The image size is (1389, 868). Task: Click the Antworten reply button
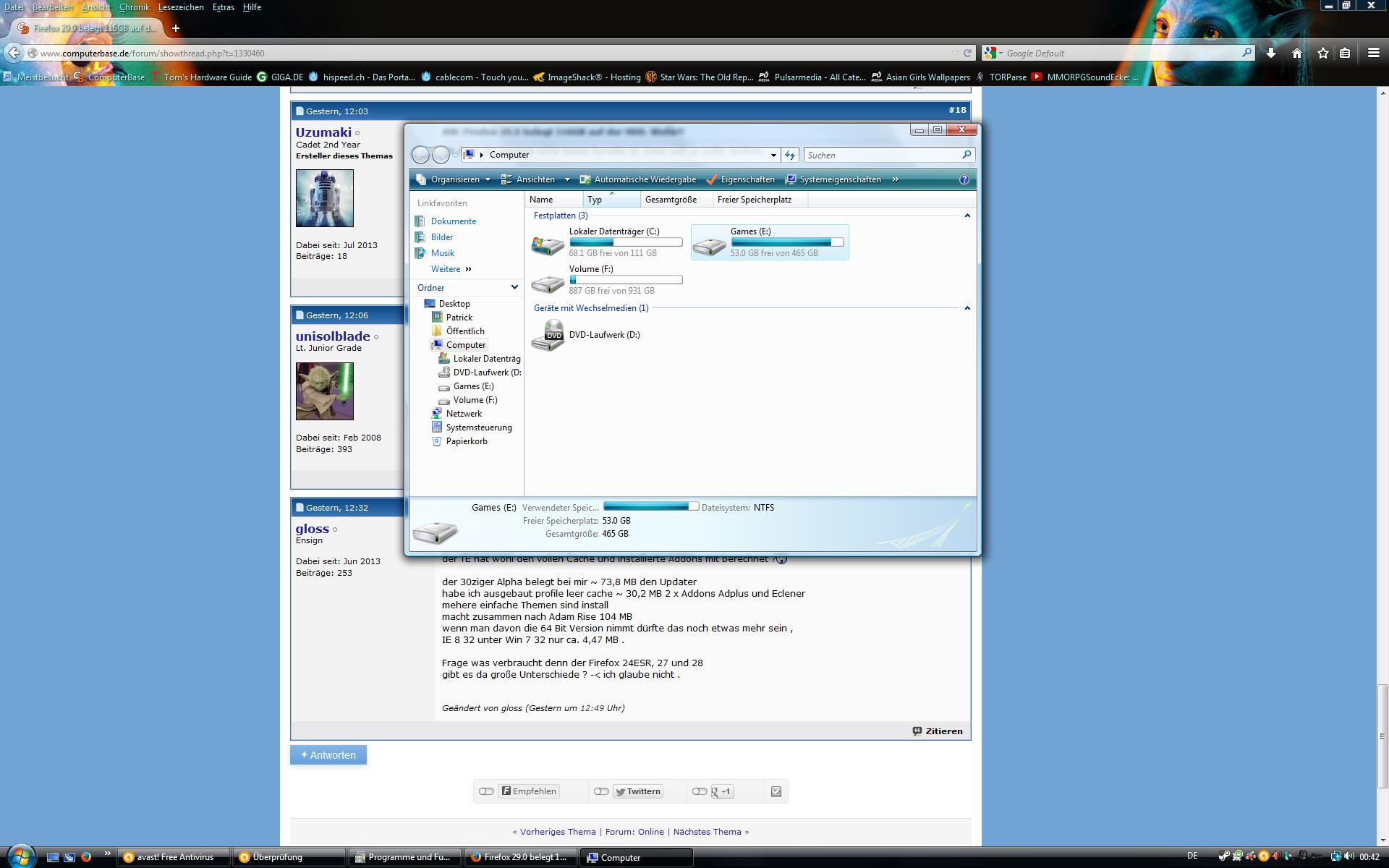tap(328, 755)
